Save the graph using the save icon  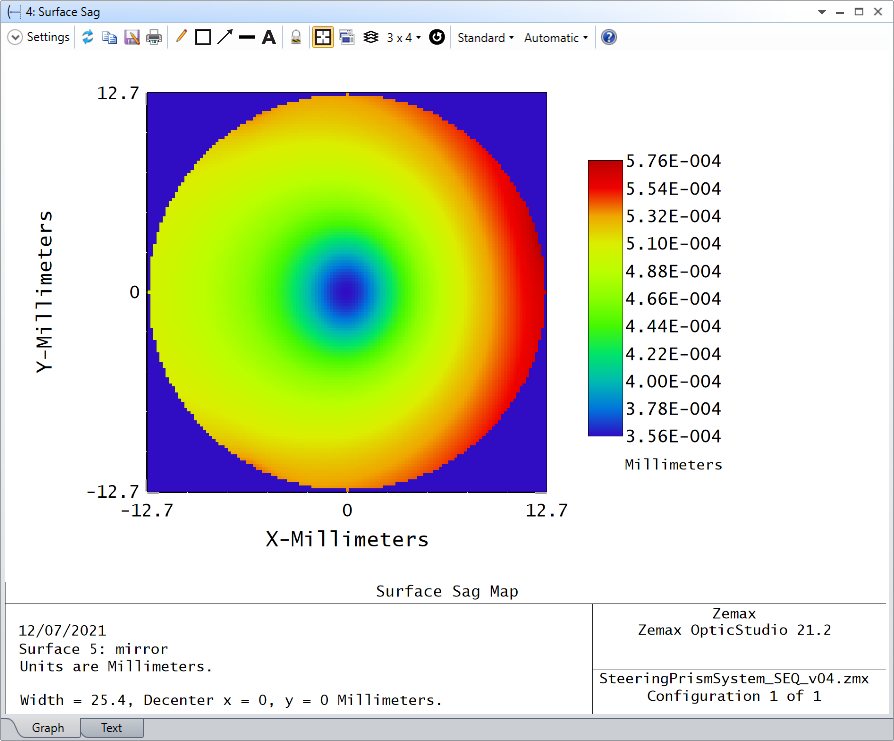click(x=132, y=38)
